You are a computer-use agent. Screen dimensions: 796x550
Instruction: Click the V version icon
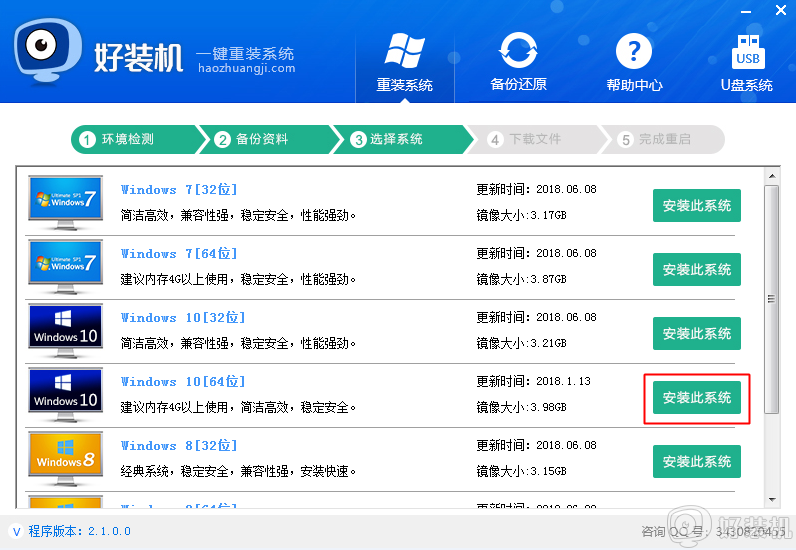pos(17,531)
